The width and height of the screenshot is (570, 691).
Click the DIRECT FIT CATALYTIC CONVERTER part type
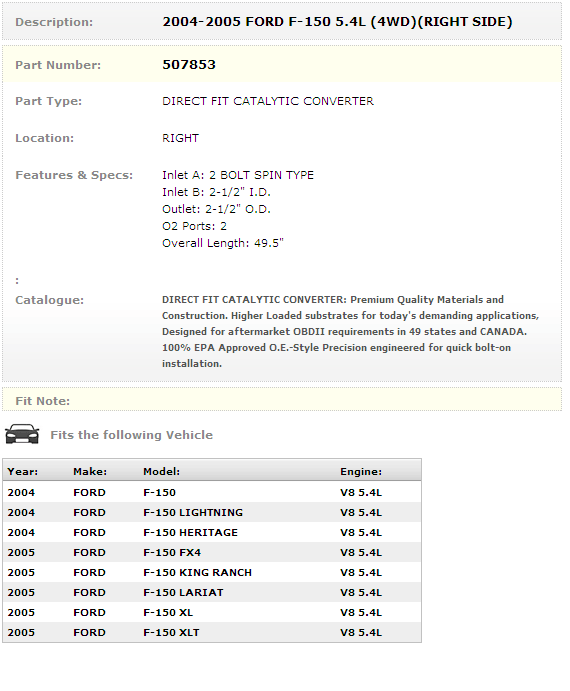click(268, 101)
